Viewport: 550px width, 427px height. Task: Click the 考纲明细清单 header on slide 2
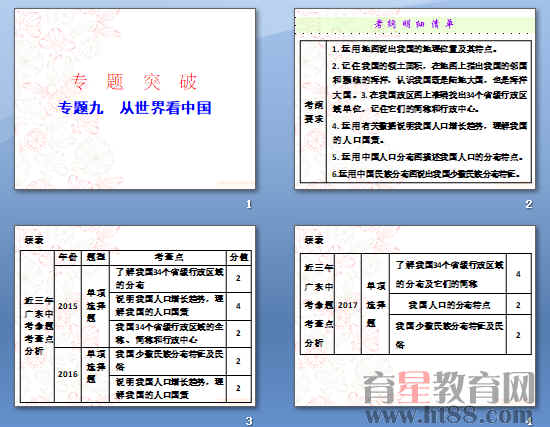tap(414, 24)
